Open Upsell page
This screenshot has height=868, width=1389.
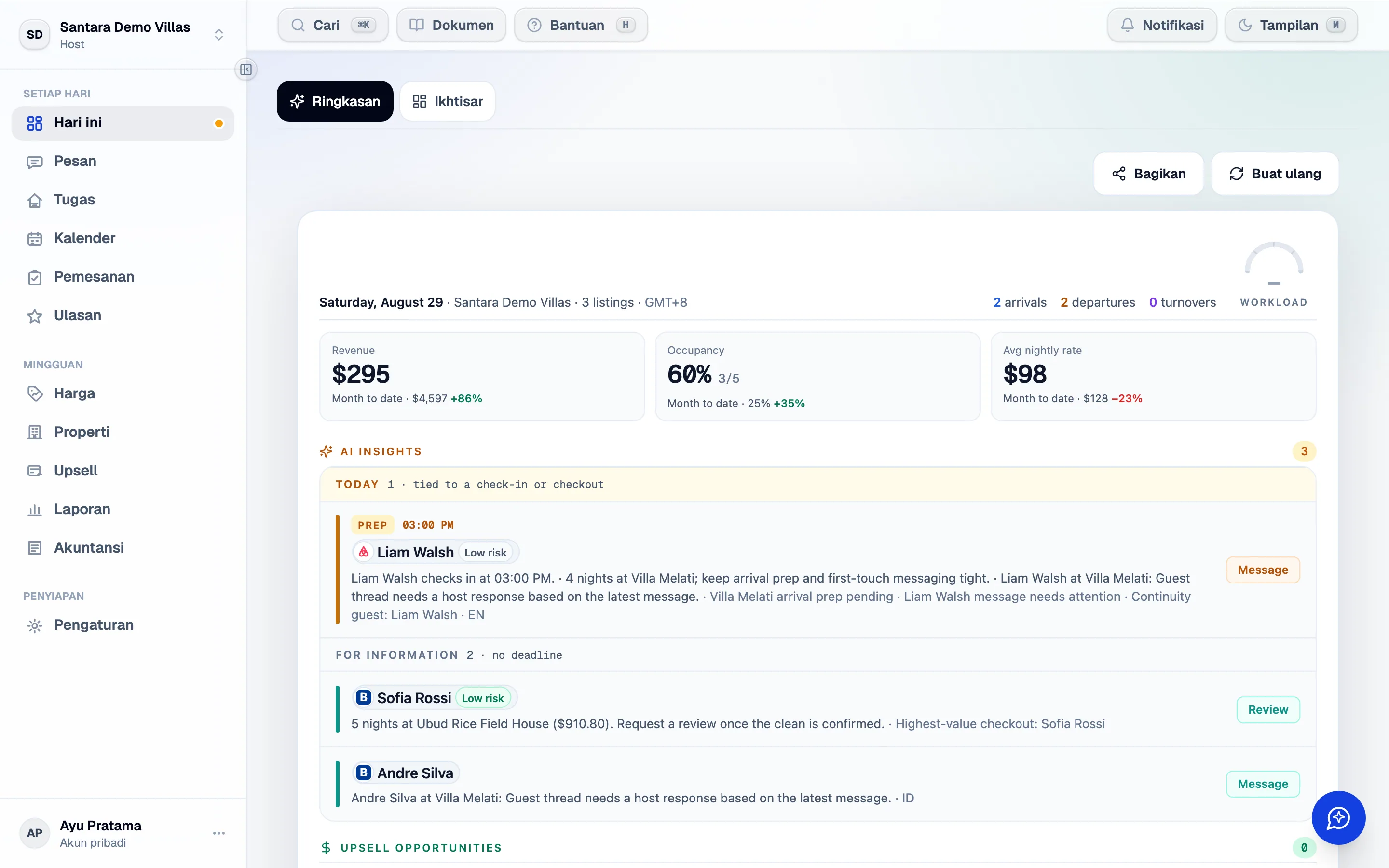[123, 470]
